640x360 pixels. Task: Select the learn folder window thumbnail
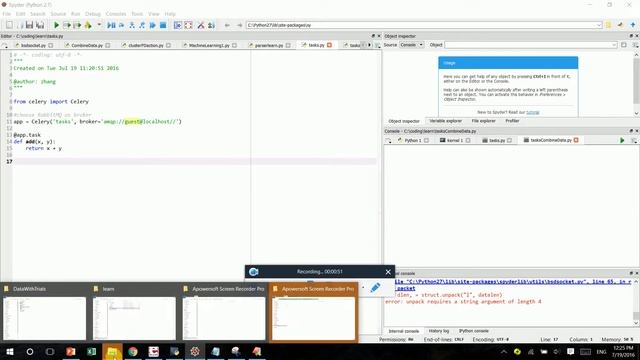134,313
